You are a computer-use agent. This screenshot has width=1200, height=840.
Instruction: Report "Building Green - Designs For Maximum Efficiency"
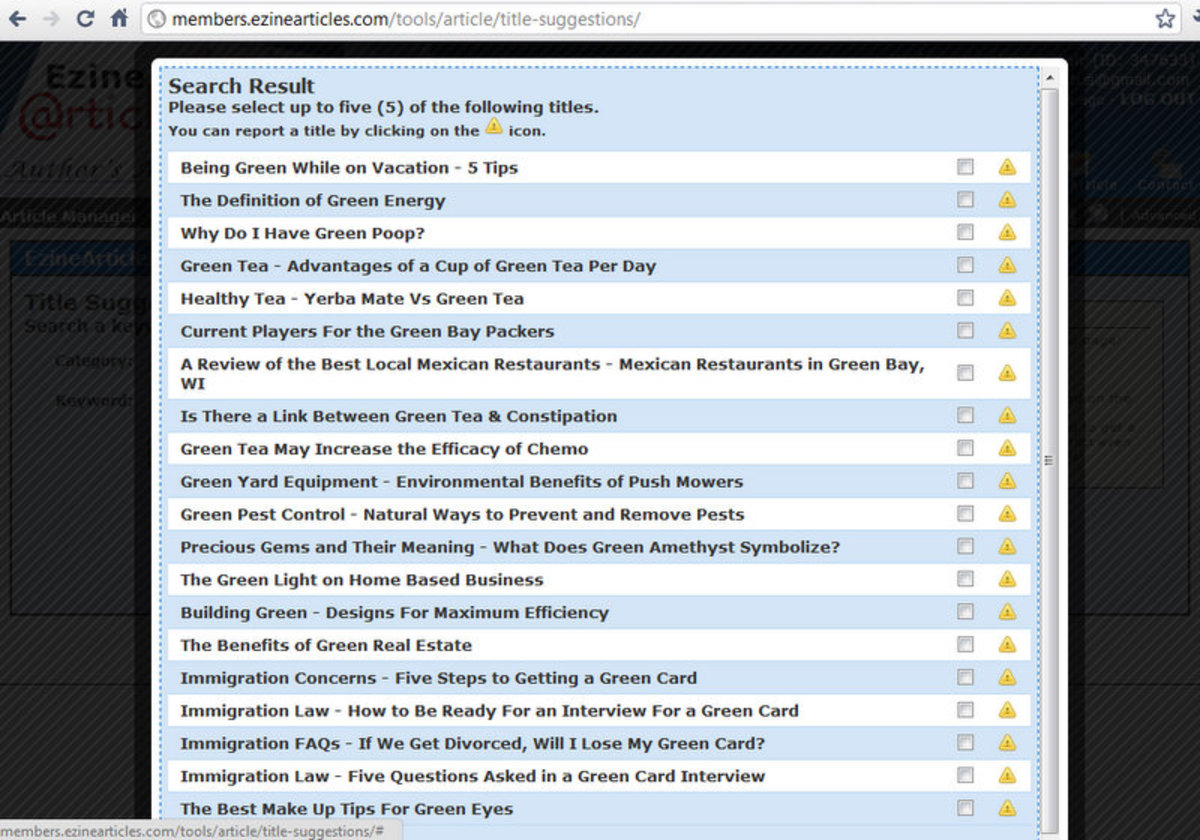pyautogui.click(x=1008, y=612)
